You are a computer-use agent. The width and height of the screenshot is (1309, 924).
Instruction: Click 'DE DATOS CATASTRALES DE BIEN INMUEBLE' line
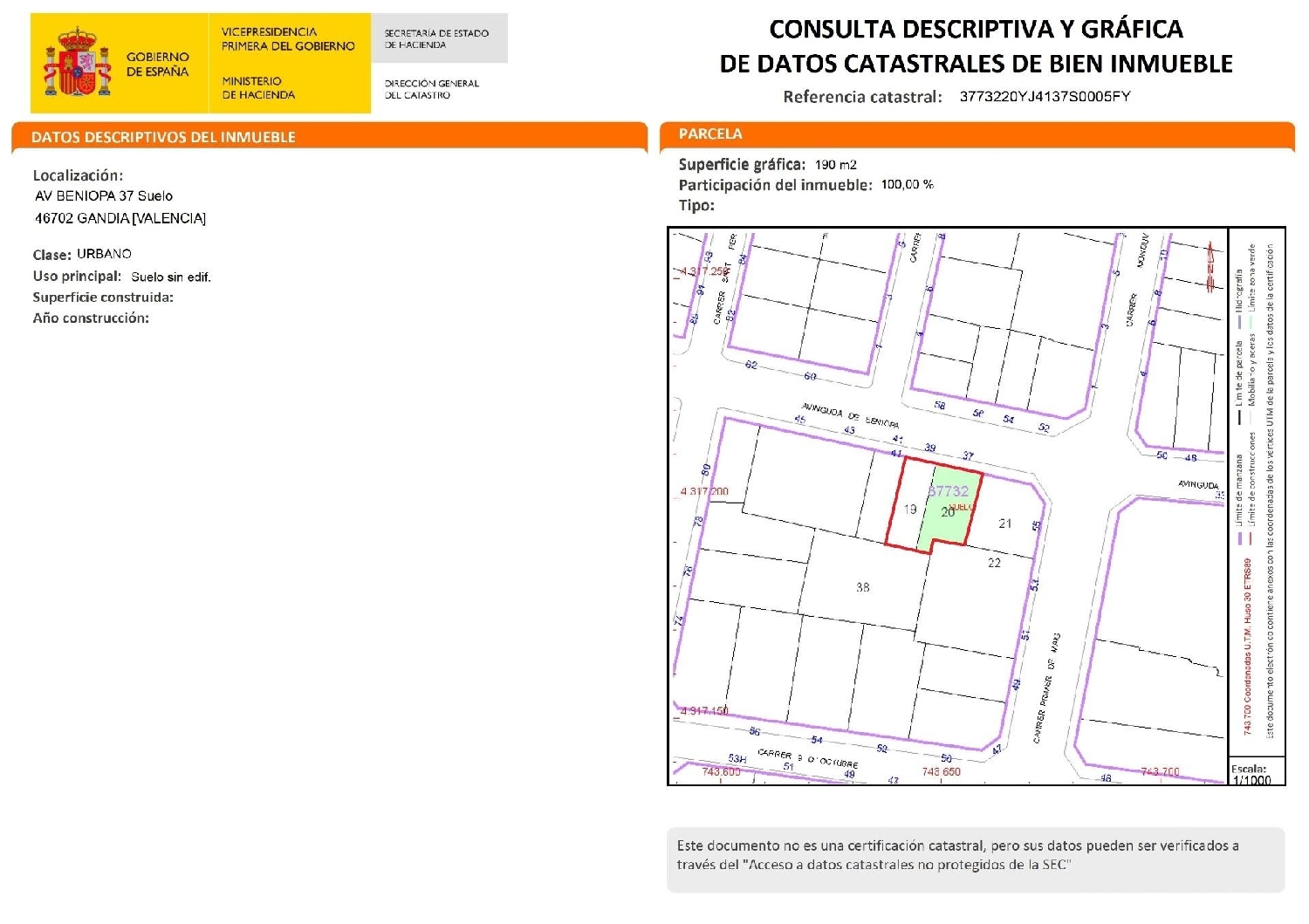tap(976, 64)
